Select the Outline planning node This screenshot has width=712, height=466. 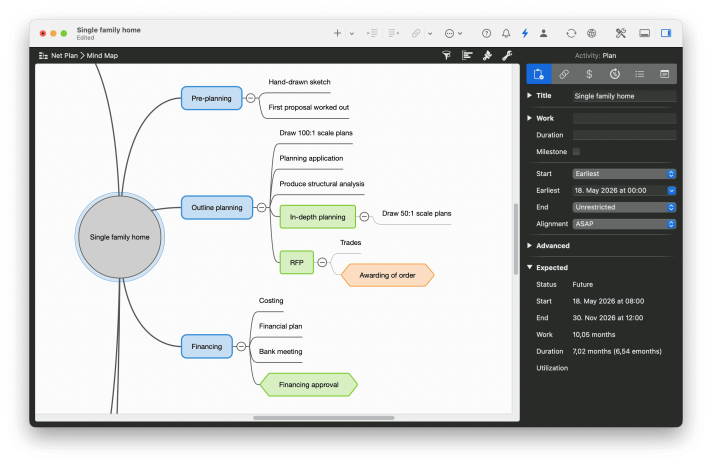217,208
